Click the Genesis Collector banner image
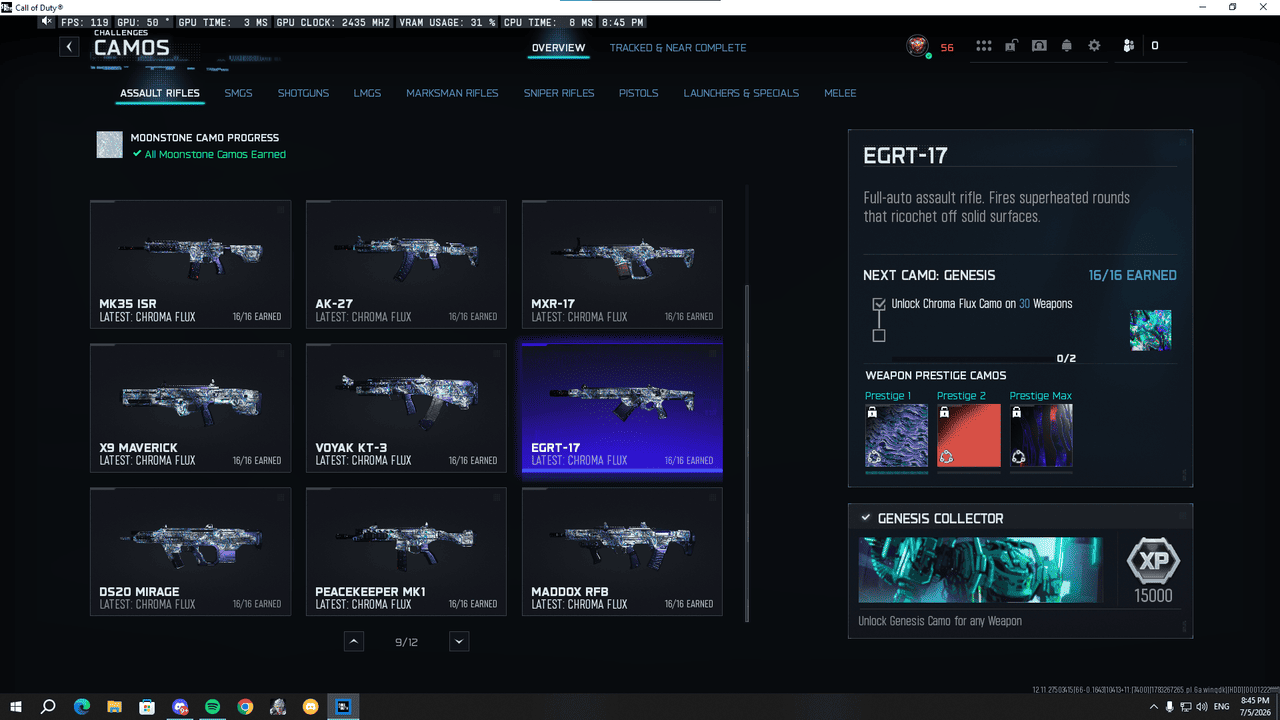 pyautogui.click(x=980, y=571)
